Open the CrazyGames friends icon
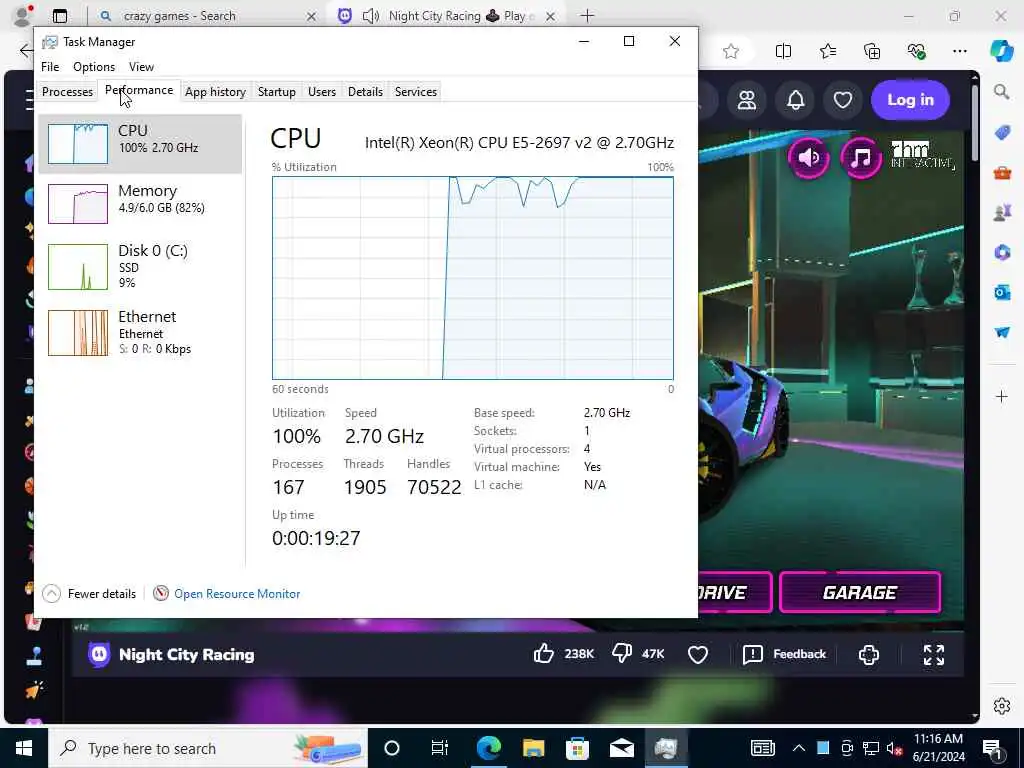The image size is (1024, 768). (x=746, y=100)
